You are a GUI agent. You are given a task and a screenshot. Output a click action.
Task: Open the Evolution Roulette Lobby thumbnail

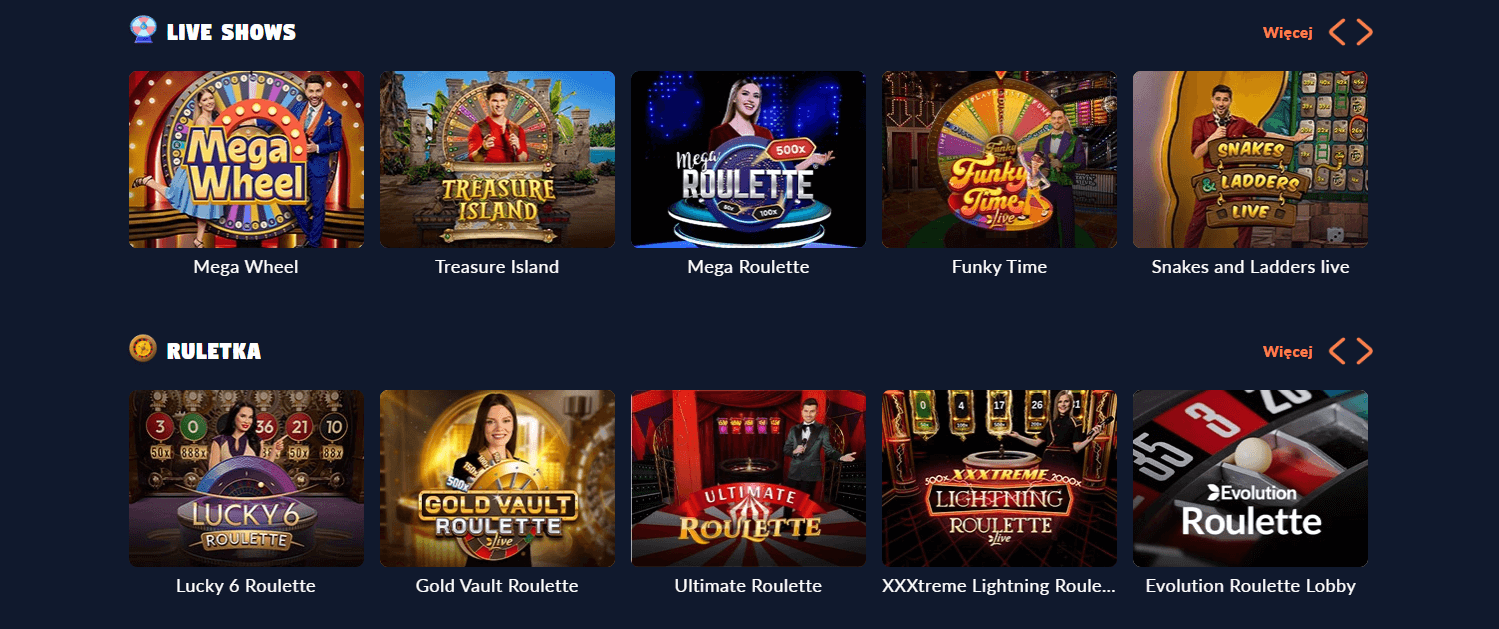tap(1250, 478)
